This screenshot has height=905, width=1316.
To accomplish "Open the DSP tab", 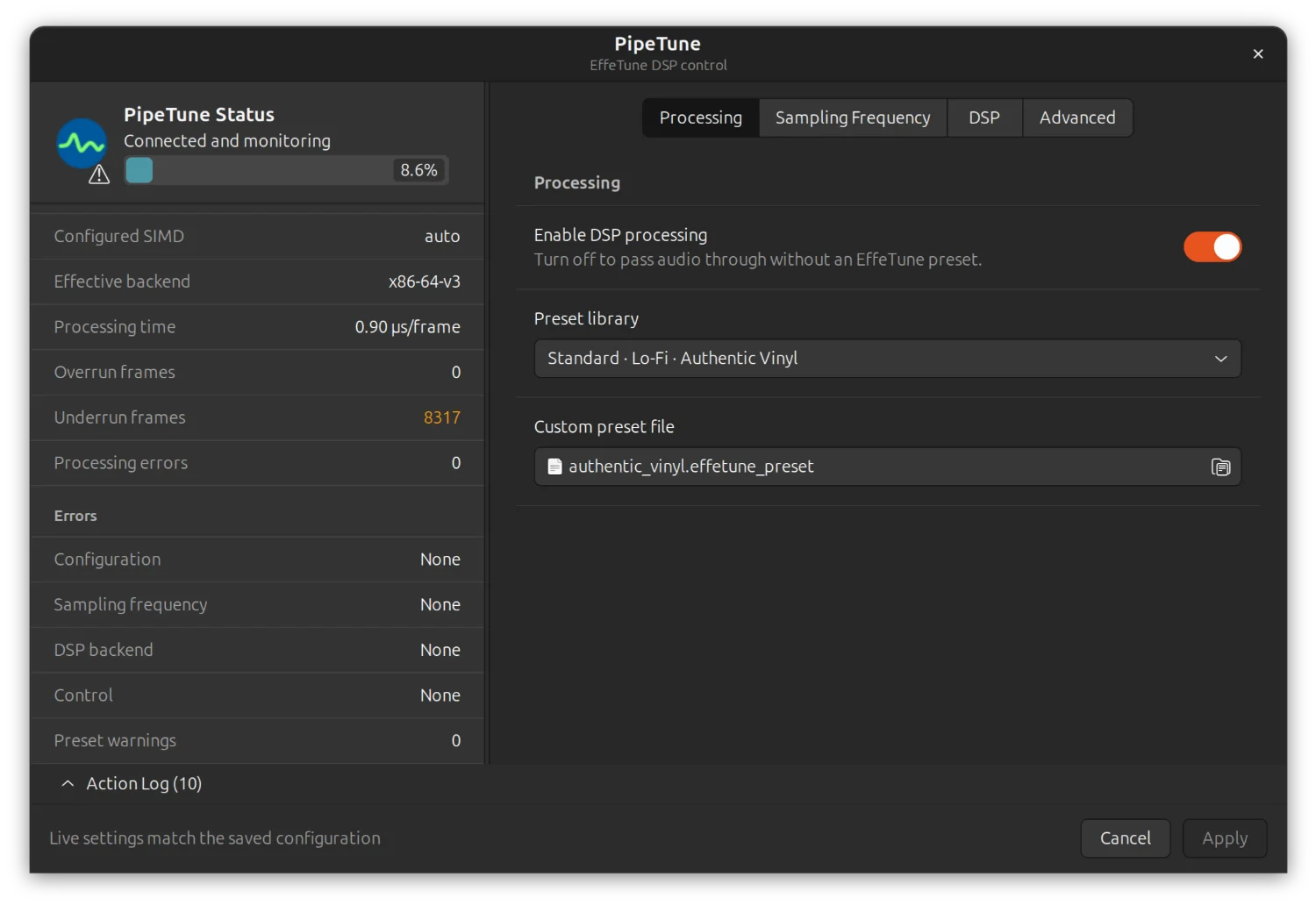I will (x=984, y=118).
